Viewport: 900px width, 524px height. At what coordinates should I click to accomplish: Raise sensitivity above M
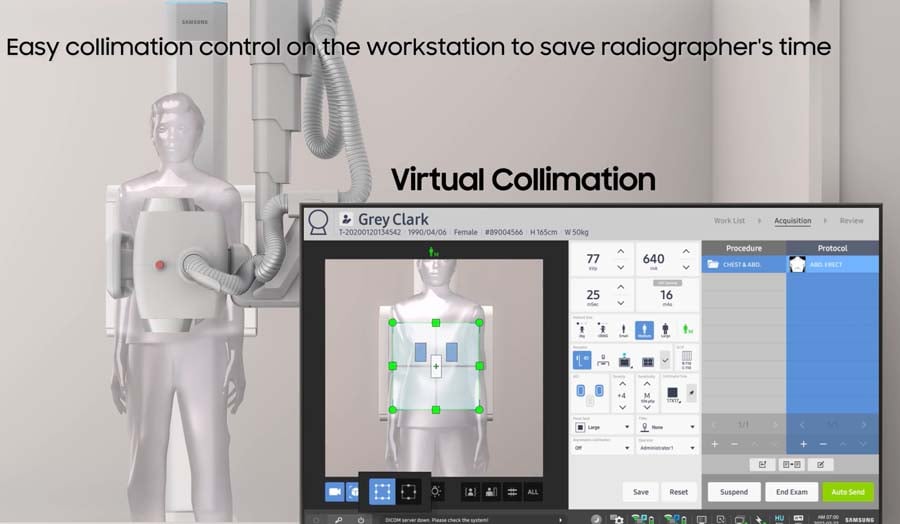click(647, 384)
